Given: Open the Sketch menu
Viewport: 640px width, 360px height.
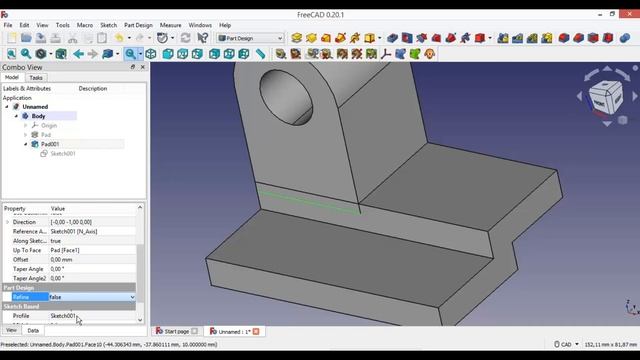Looking at the screenshot, I should (109, 25).
